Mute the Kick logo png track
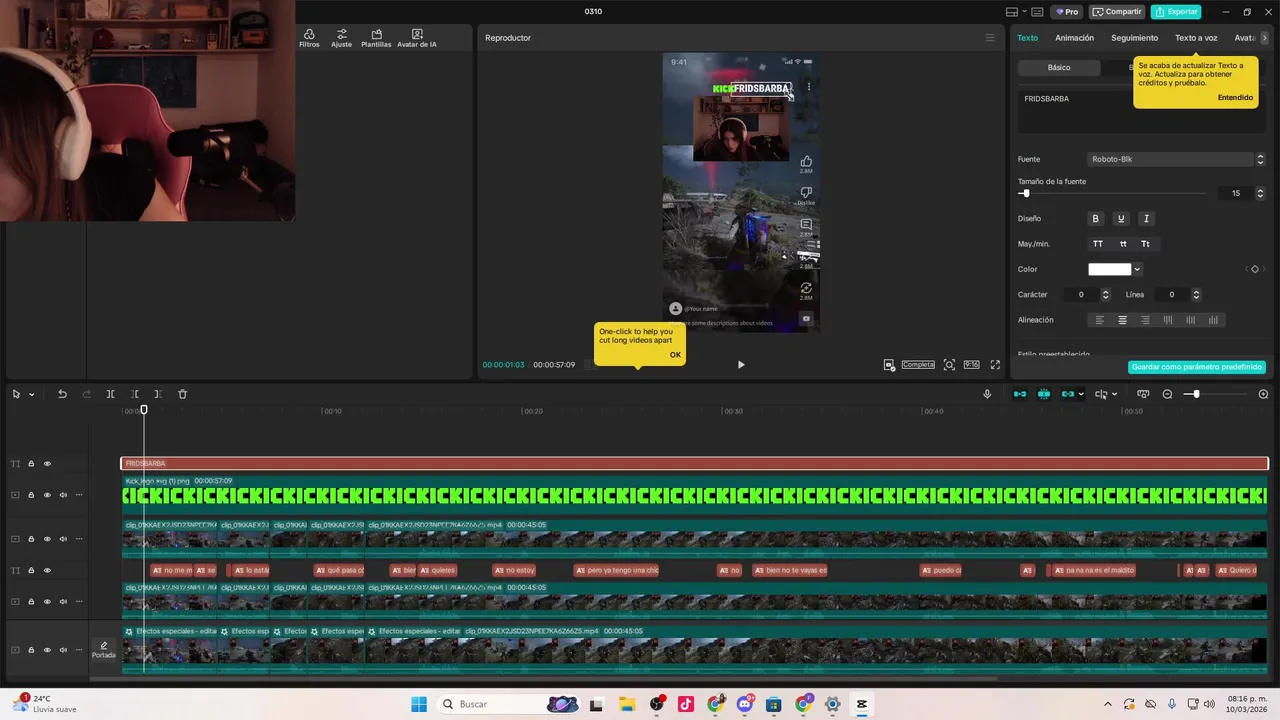The width and height of the screenshot is (1280, 720). [x=63, y=495]
